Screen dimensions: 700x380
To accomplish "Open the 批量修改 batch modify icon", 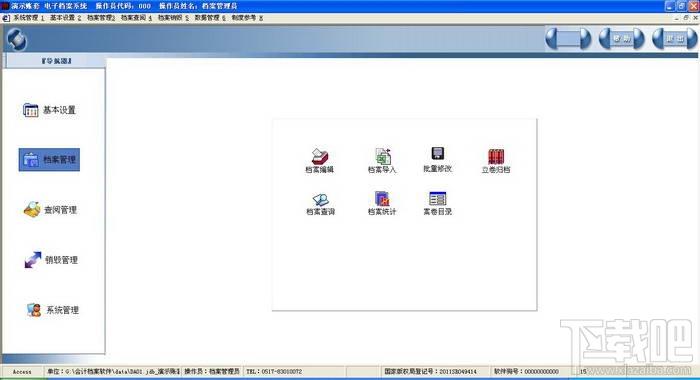I will (x=438, y=159).
